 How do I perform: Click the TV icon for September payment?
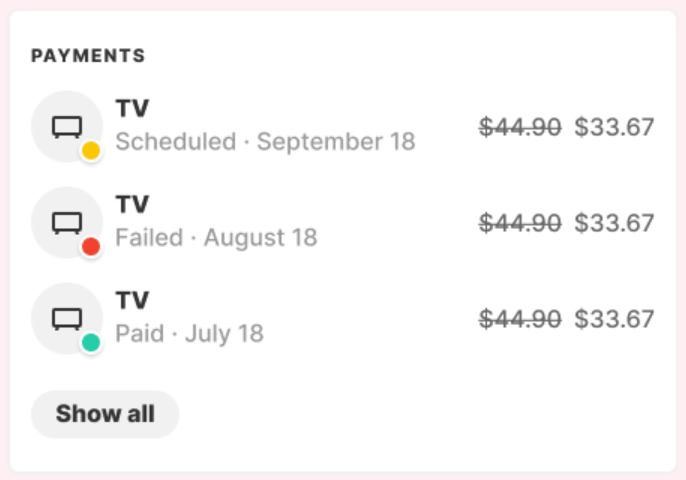(x=67, y=127)
